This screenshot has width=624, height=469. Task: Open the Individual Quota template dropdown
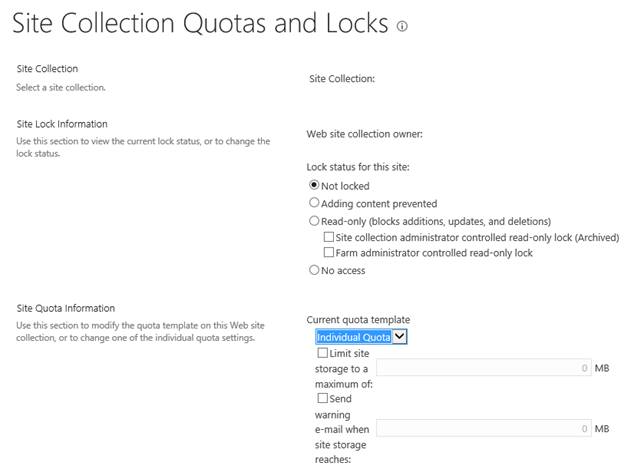pos(361,337)
